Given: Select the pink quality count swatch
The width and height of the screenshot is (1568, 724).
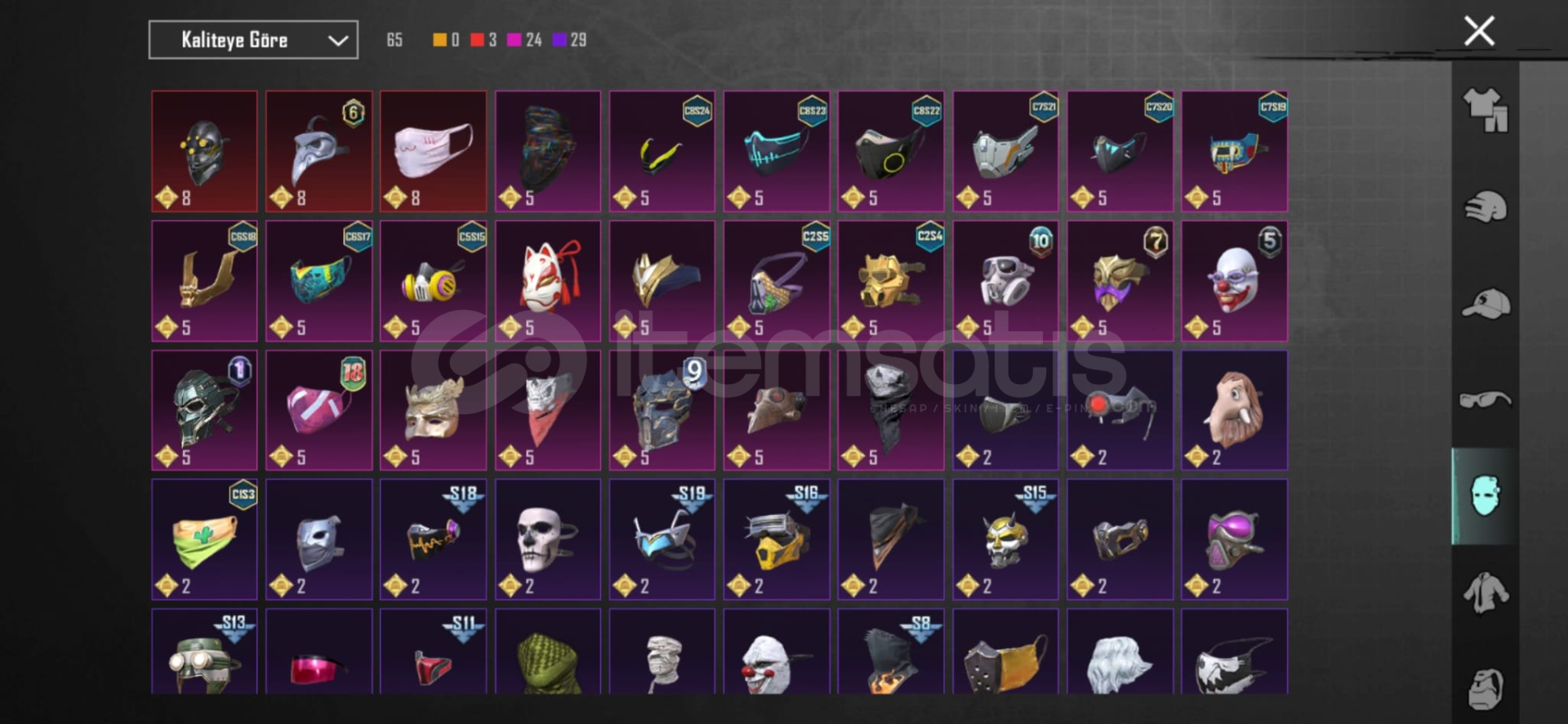Looking at the screenshot, I should (514, 40).
